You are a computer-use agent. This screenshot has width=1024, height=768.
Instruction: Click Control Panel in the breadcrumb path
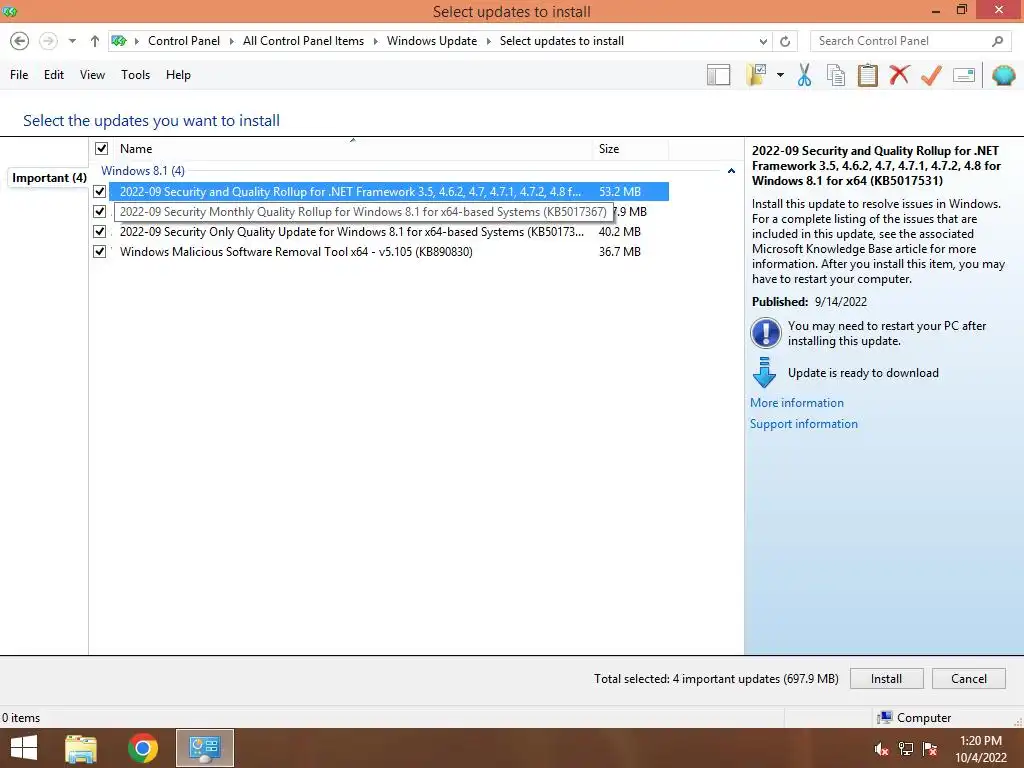[x=184, y=41]
